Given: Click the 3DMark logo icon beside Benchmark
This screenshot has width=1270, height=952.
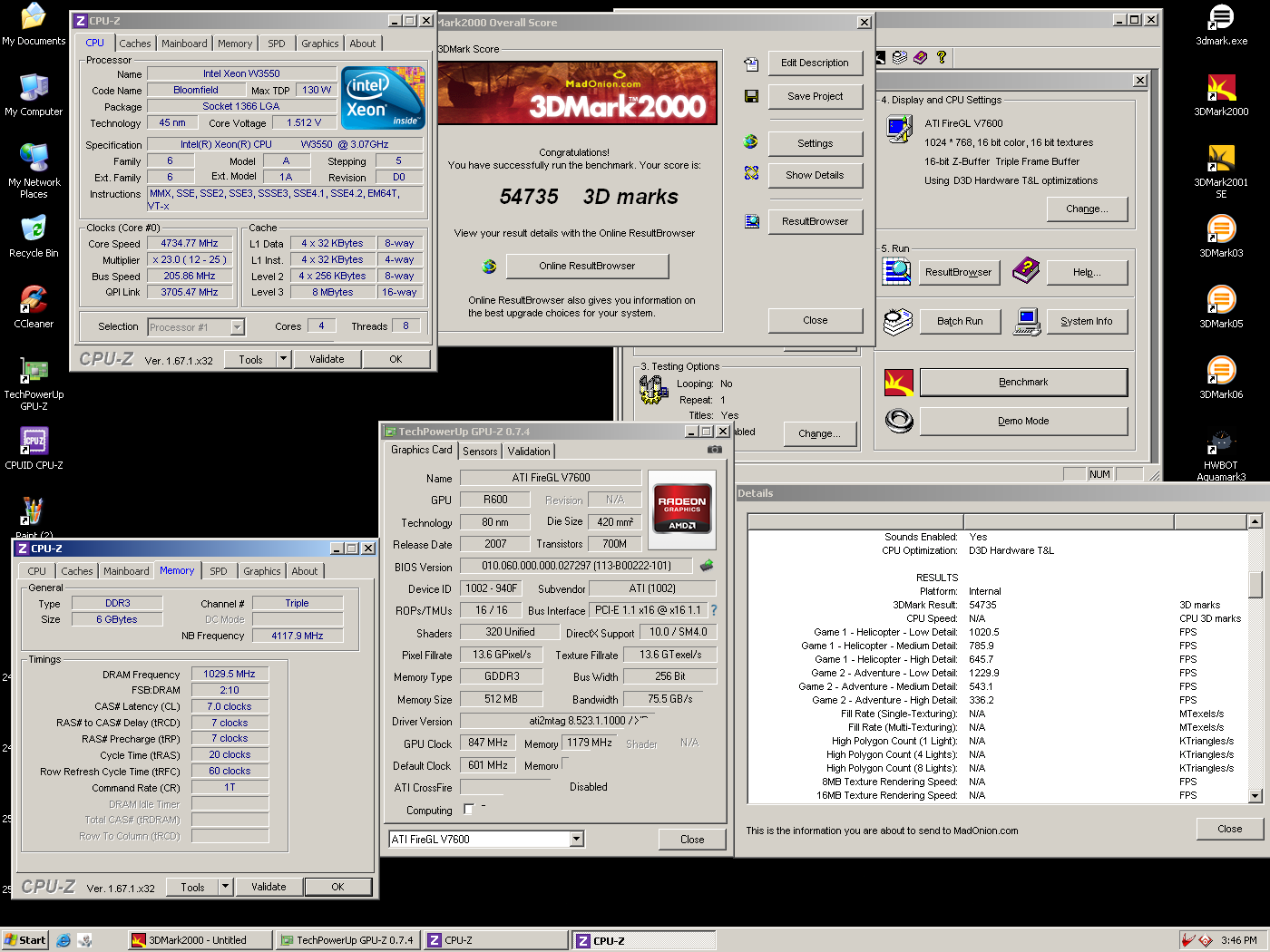Looking at the screenshot, I should [898, 383].
